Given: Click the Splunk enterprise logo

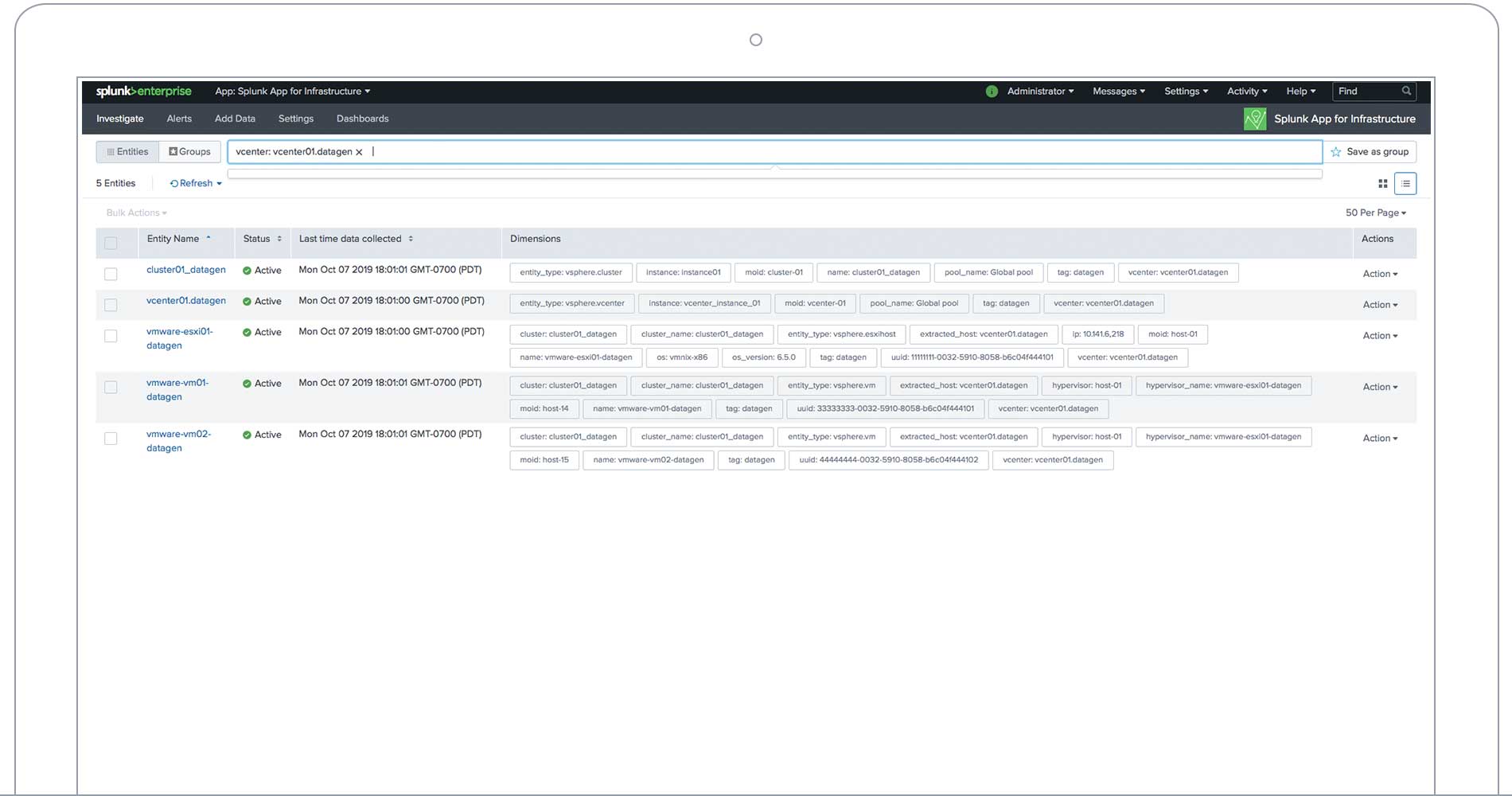Looking at the screenshot, I should click(143, 92).
